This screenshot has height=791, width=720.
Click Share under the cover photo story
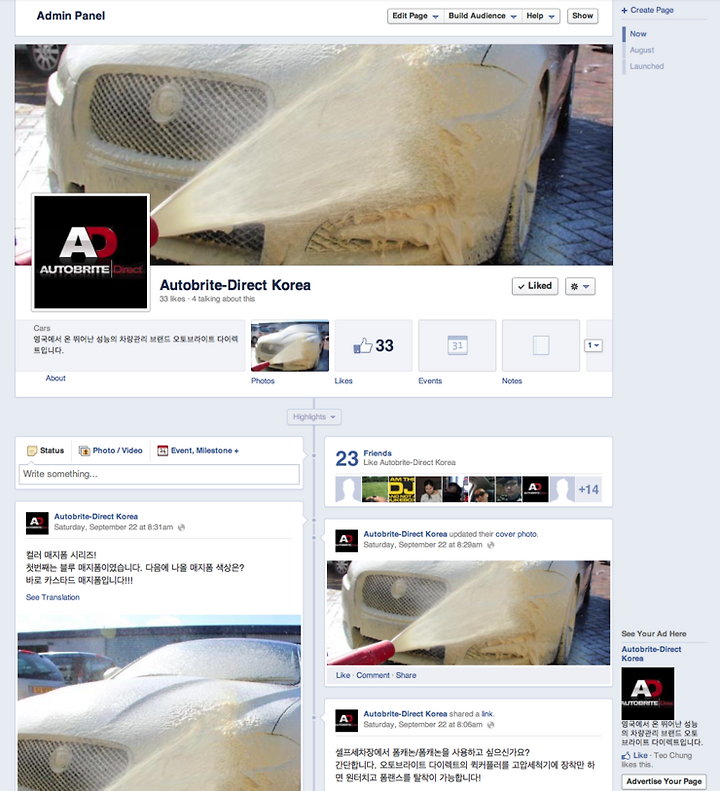tap(406, 675)
